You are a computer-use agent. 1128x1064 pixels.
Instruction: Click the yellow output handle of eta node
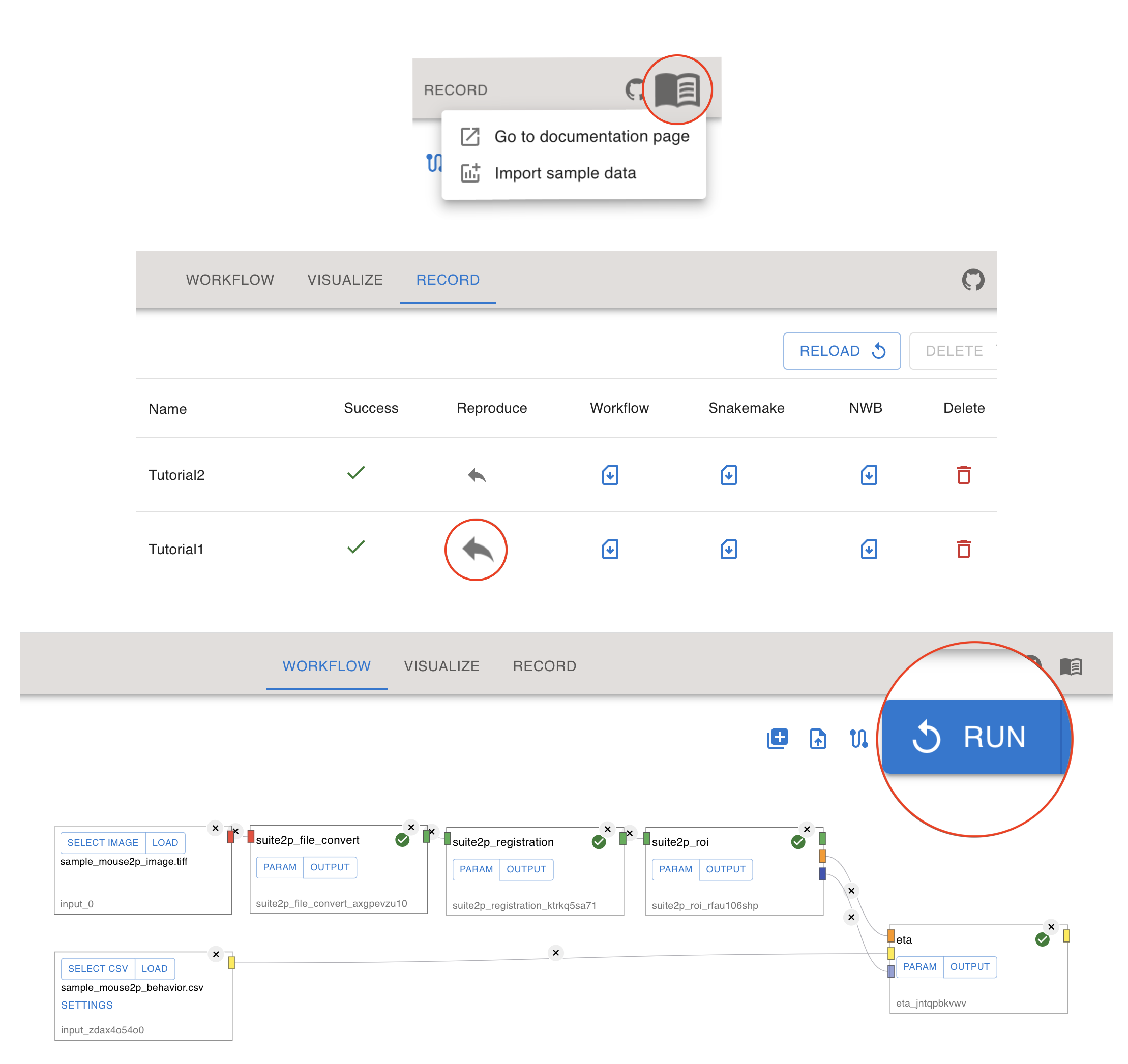1066,936
